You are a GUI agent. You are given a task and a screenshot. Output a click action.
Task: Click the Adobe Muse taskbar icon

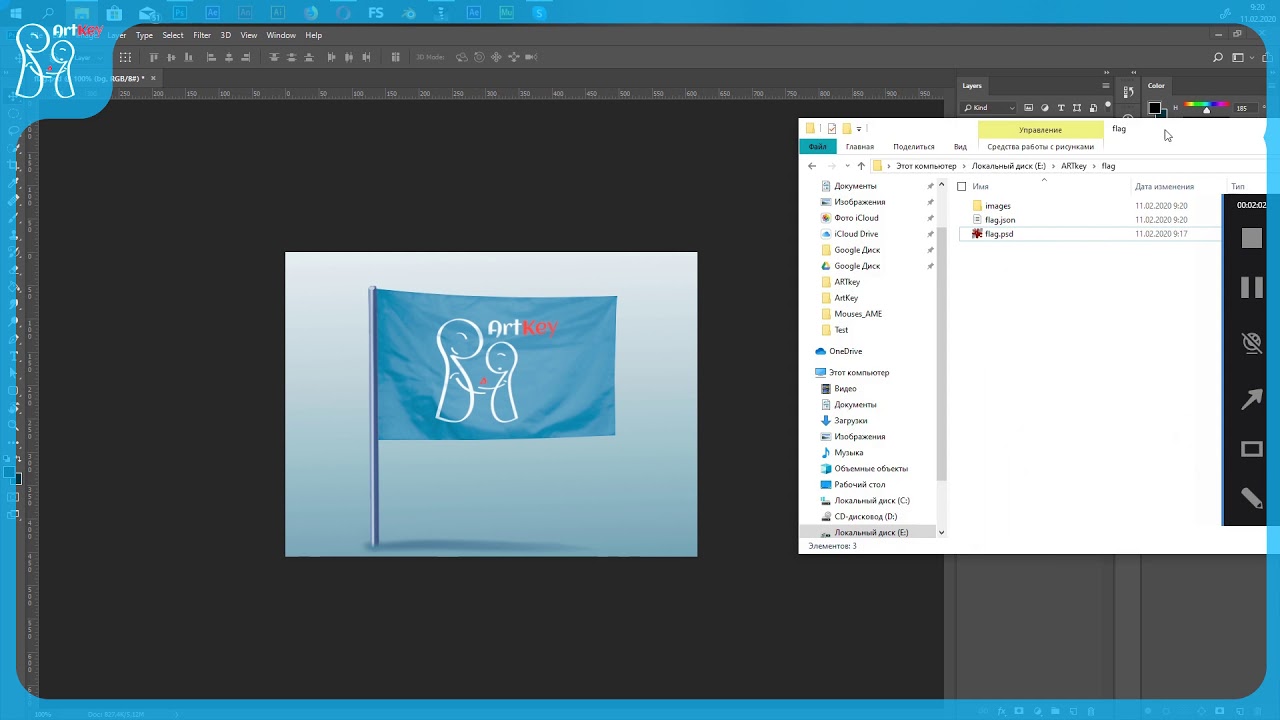(506, 13)
